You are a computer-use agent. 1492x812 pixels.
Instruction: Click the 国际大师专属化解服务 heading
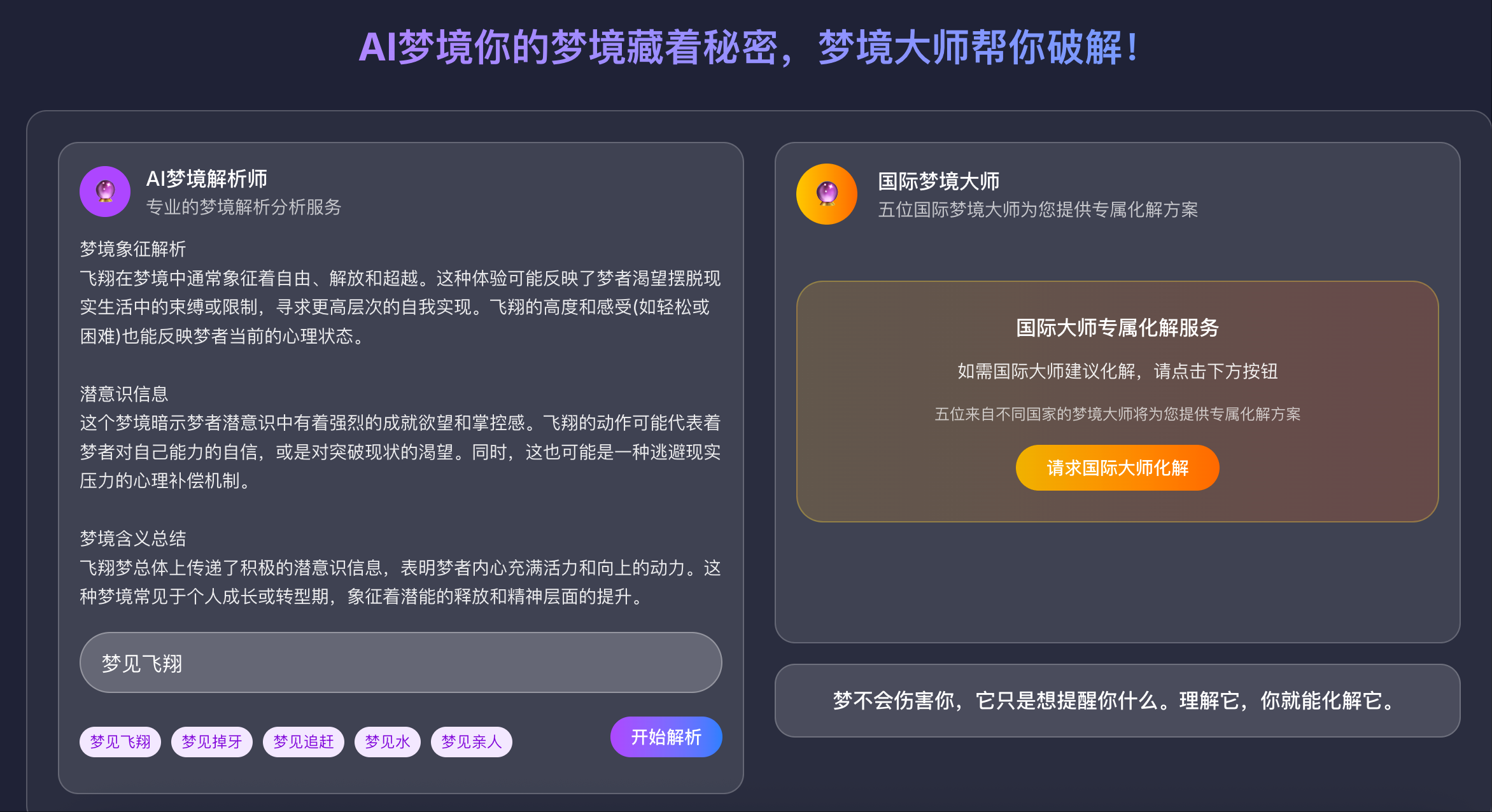pos(1116,330)
